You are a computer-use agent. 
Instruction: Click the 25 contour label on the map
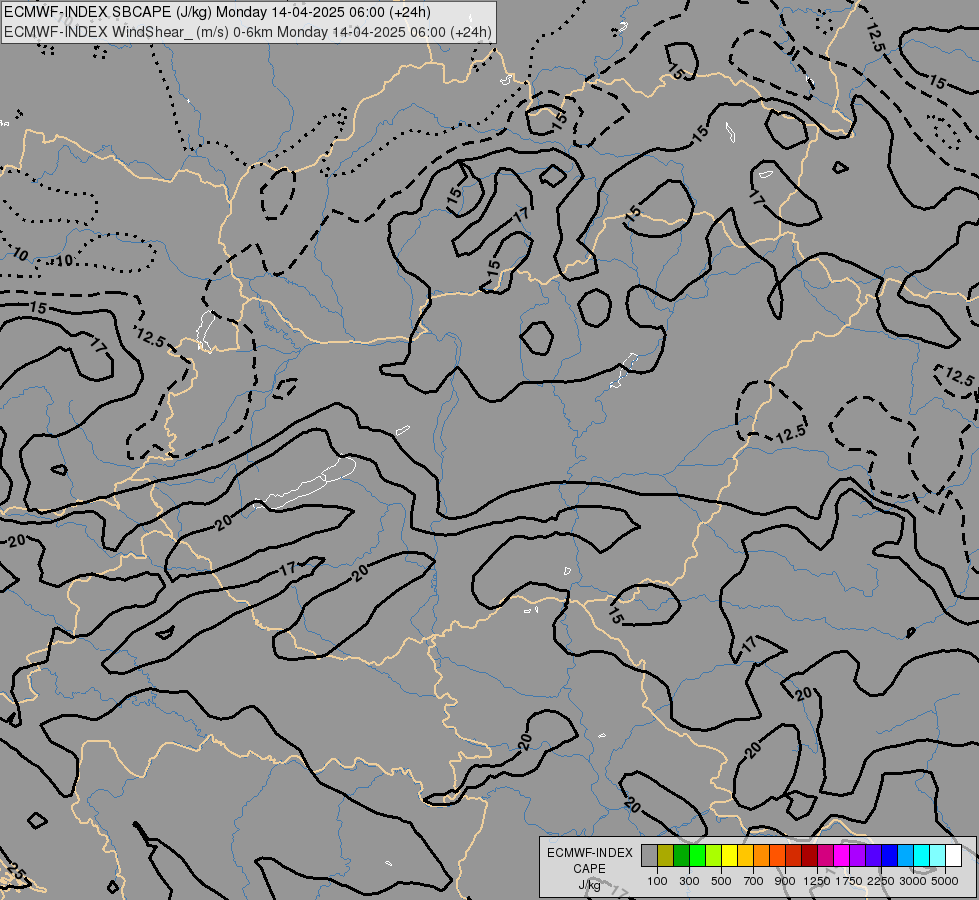[16, 873]
